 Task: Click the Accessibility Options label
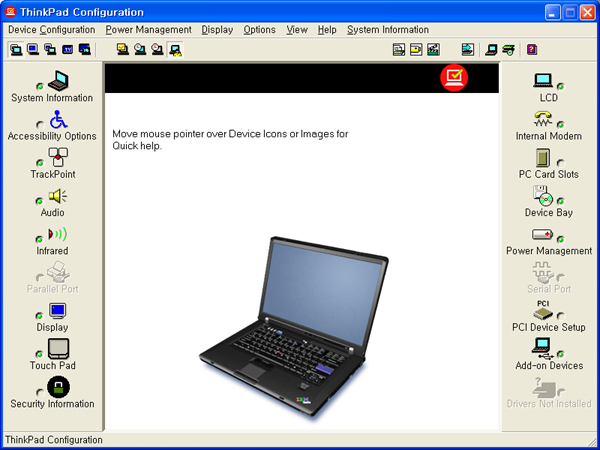(x=52, y=136)
